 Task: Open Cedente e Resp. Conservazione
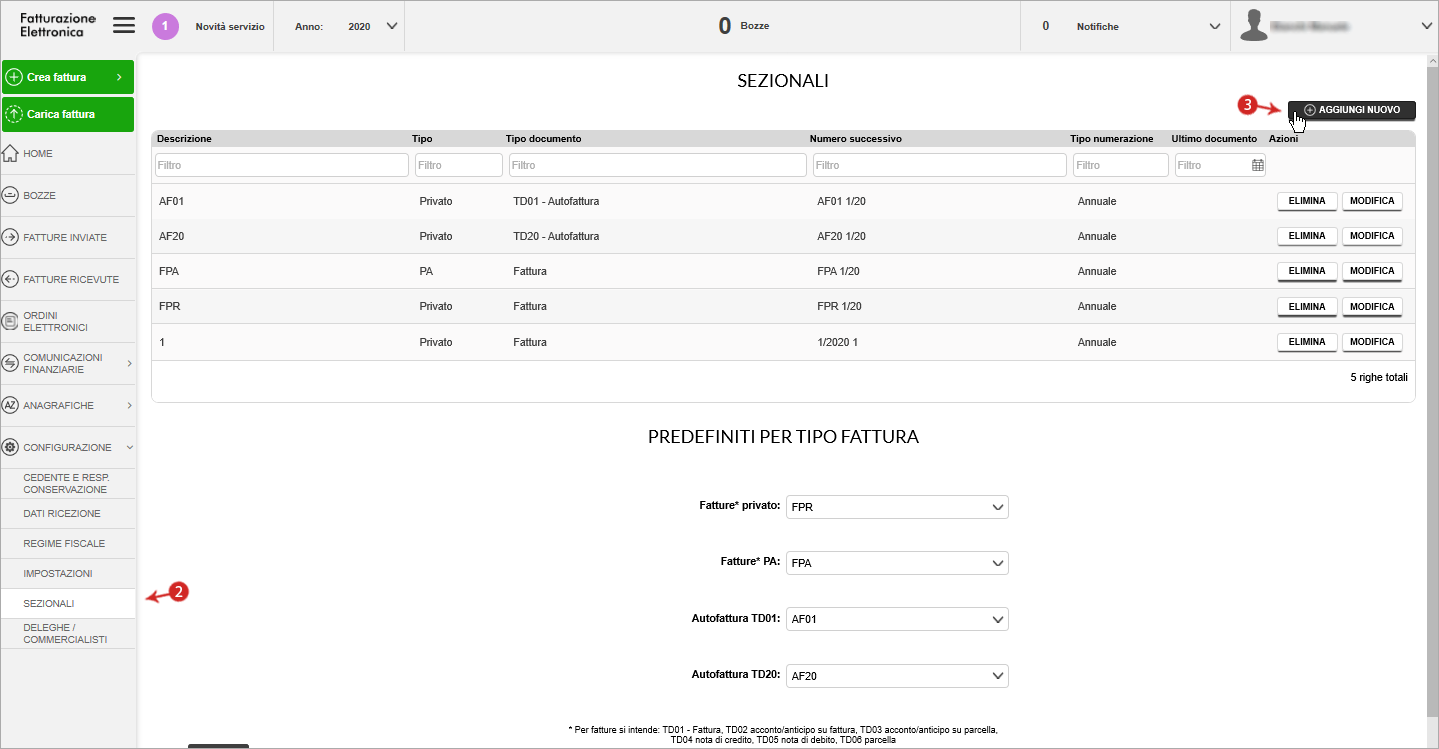68,483
